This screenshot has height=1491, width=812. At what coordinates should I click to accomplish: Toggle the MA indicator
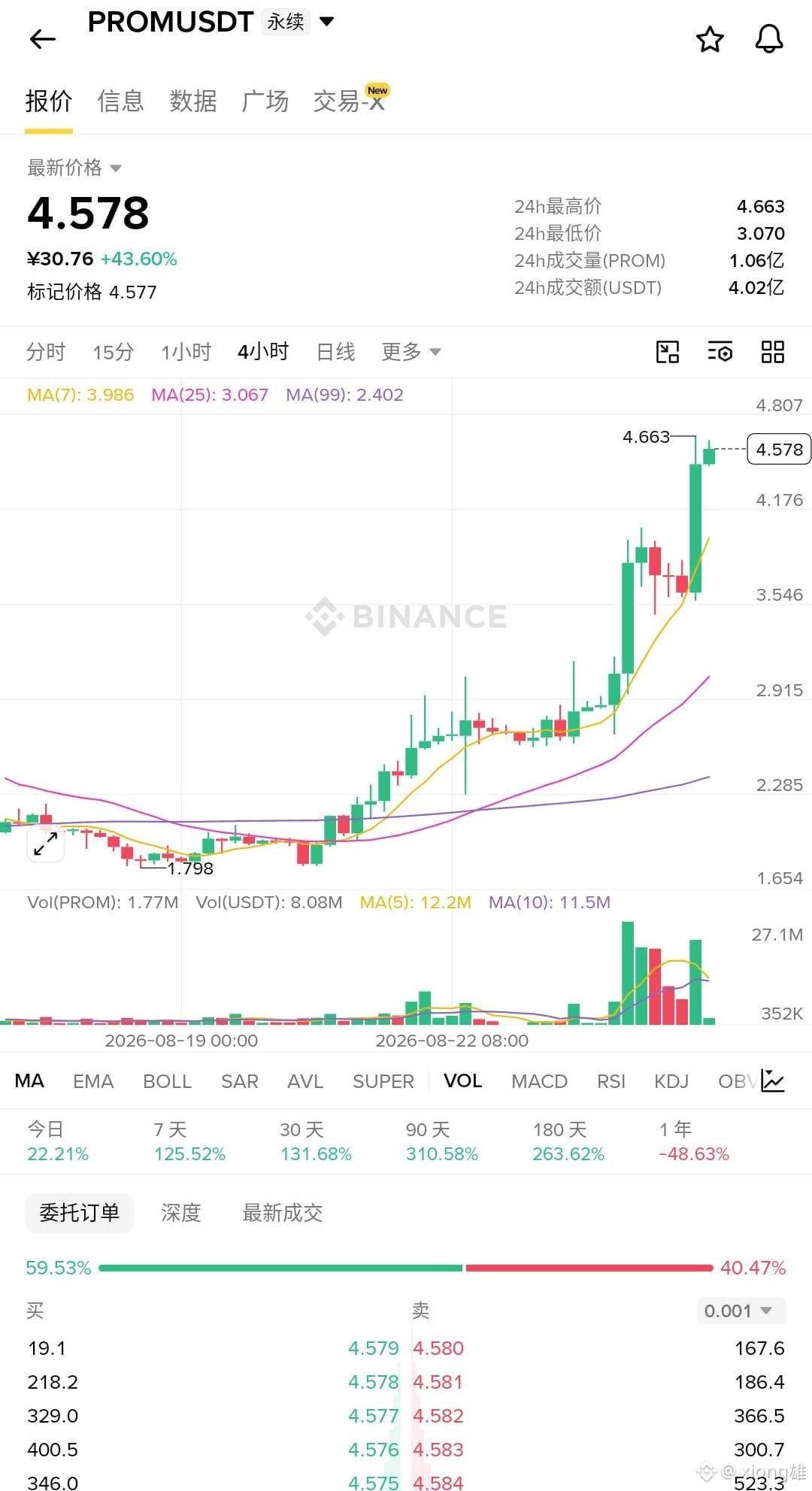pos(29,1081)
